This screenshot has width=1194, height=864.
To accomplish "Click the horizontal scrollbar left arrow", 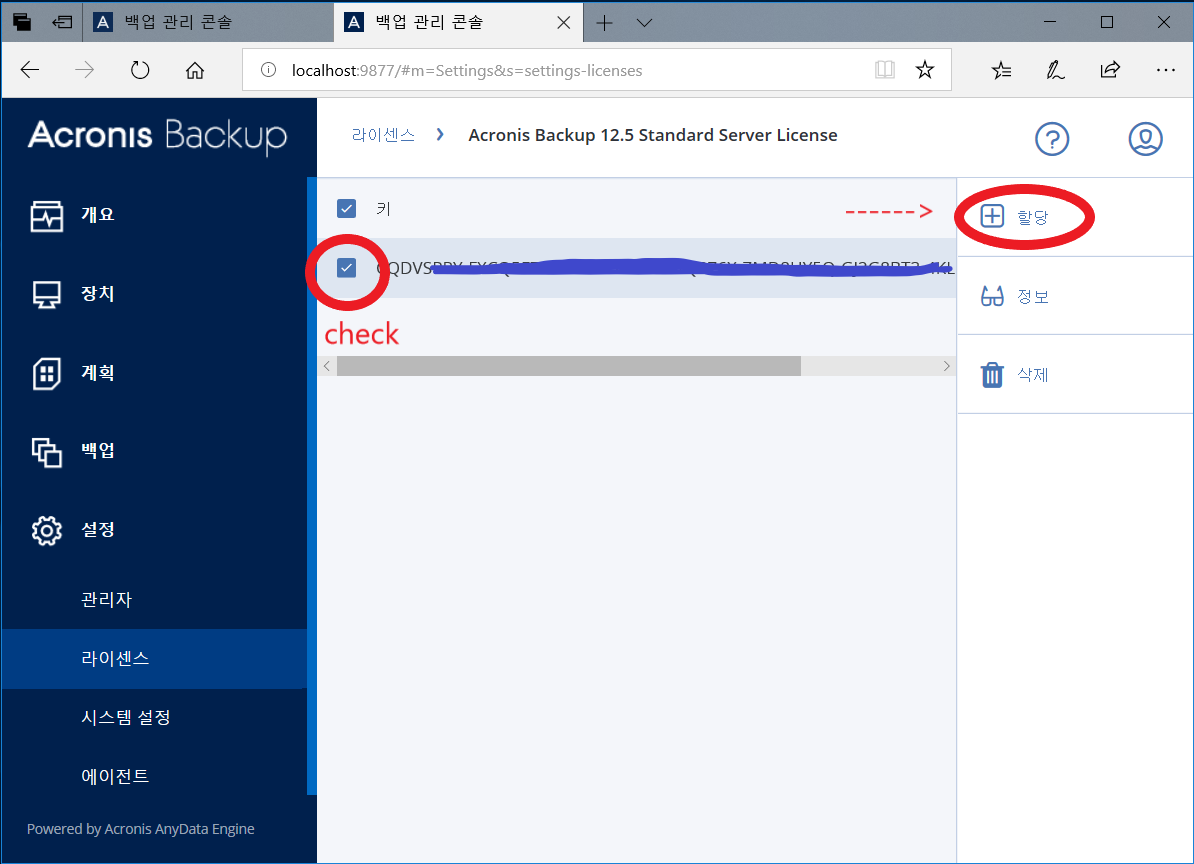I will tap(327, 366).
